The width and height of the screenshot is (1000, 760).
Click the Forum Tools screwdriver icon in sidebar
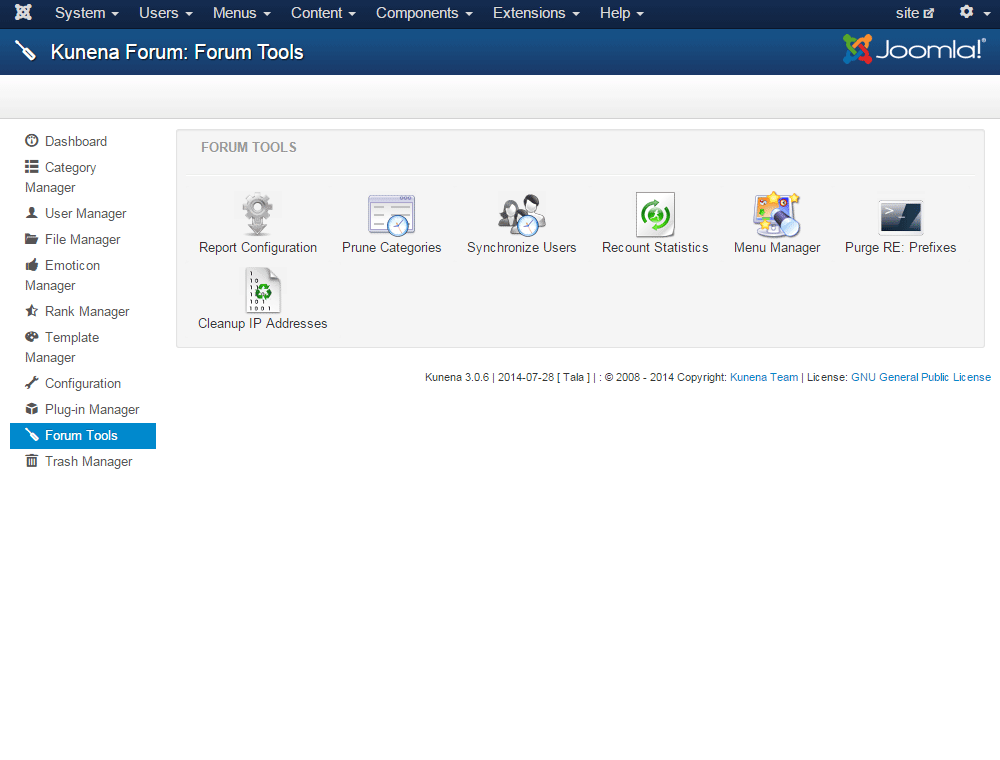tap(31, 435)
